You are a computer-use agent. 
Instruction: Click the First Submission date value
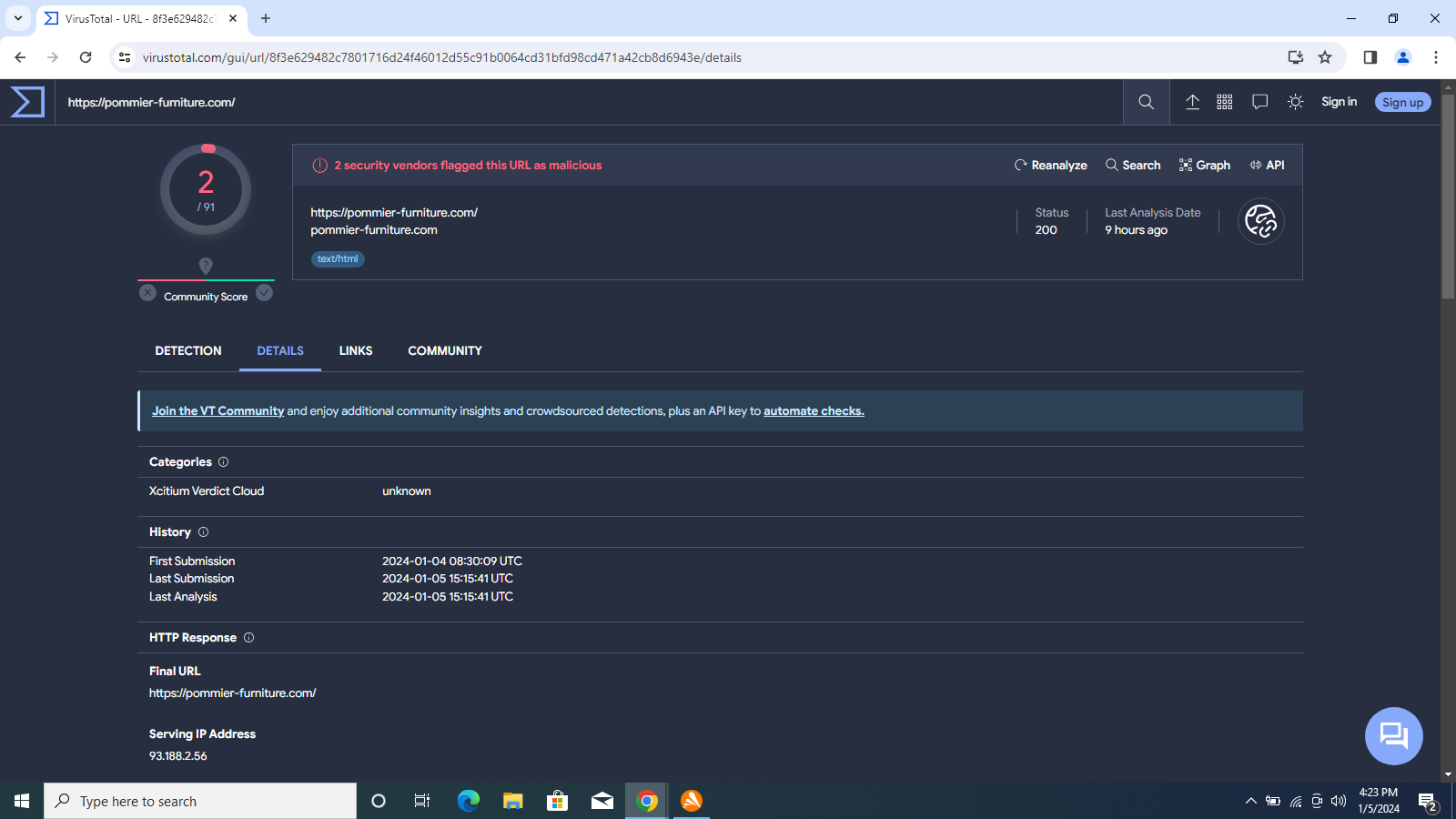[x=452, y=561]
